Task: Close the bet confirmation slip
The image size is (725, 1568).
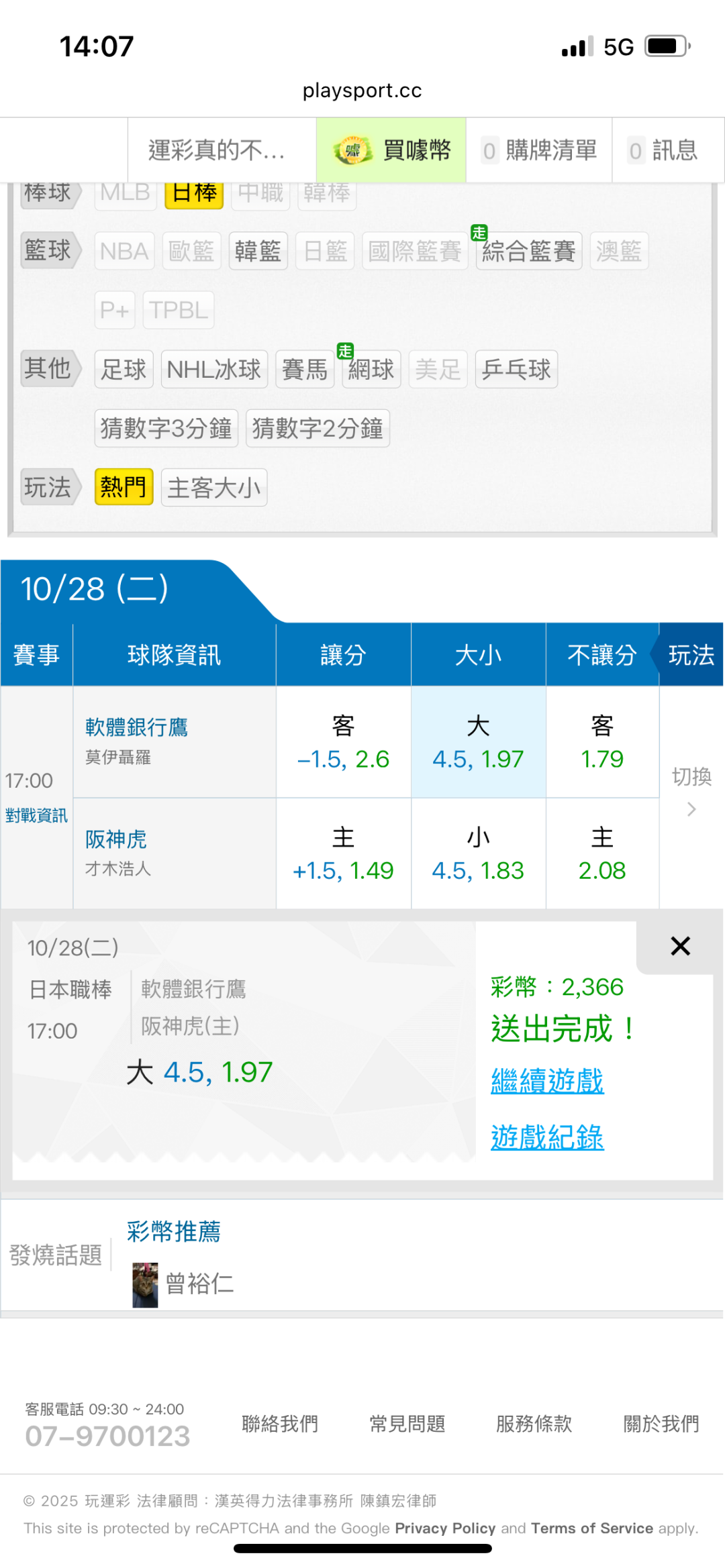Action: pyautogui.click(x=680, y=946)
